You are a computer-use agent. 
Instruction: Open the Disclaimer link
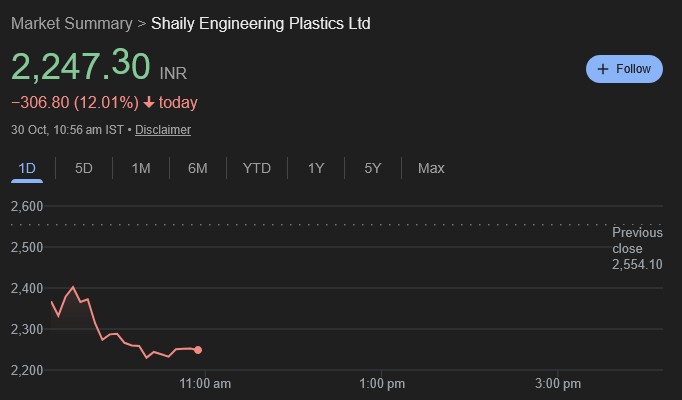[163, 130]
